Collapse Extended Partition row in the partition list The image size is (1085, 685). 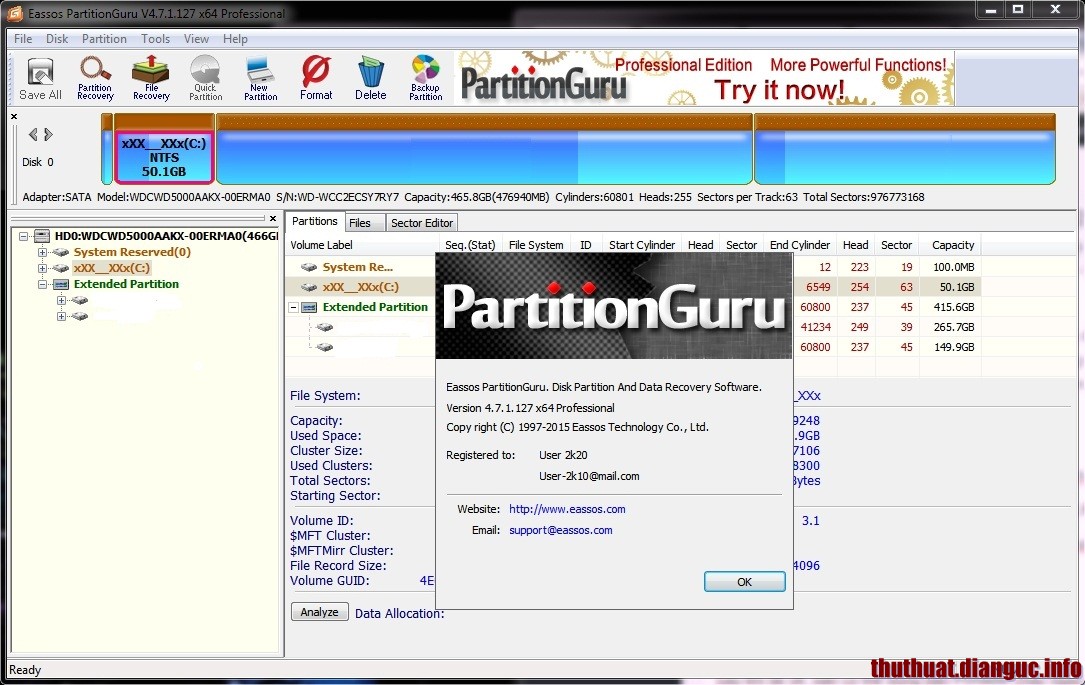tap(293, 307)
